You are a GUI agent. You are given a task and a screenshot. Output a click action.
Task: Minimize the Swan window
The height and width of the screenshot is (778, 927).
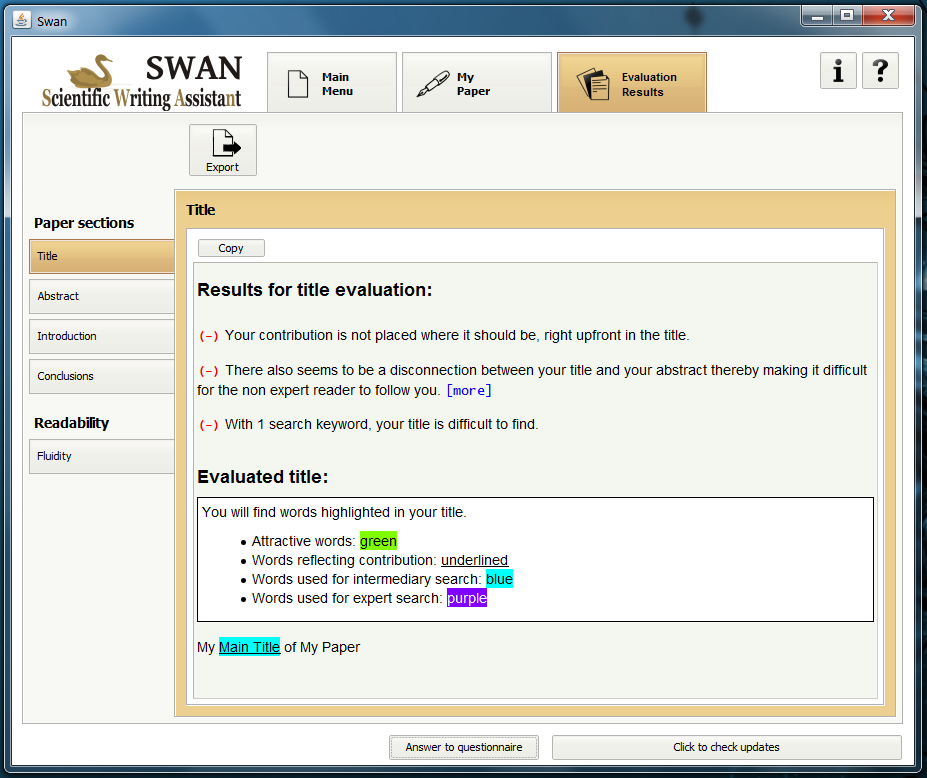pyautogui.click(x=818, y=15)
